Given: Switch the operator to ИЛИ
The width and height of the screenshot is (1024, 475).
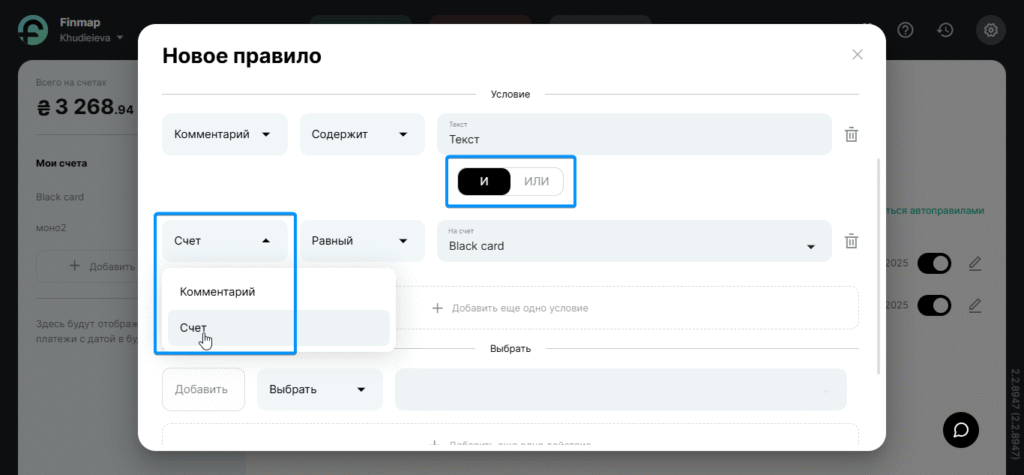Looking at the screenshot, I should point(537,181).
